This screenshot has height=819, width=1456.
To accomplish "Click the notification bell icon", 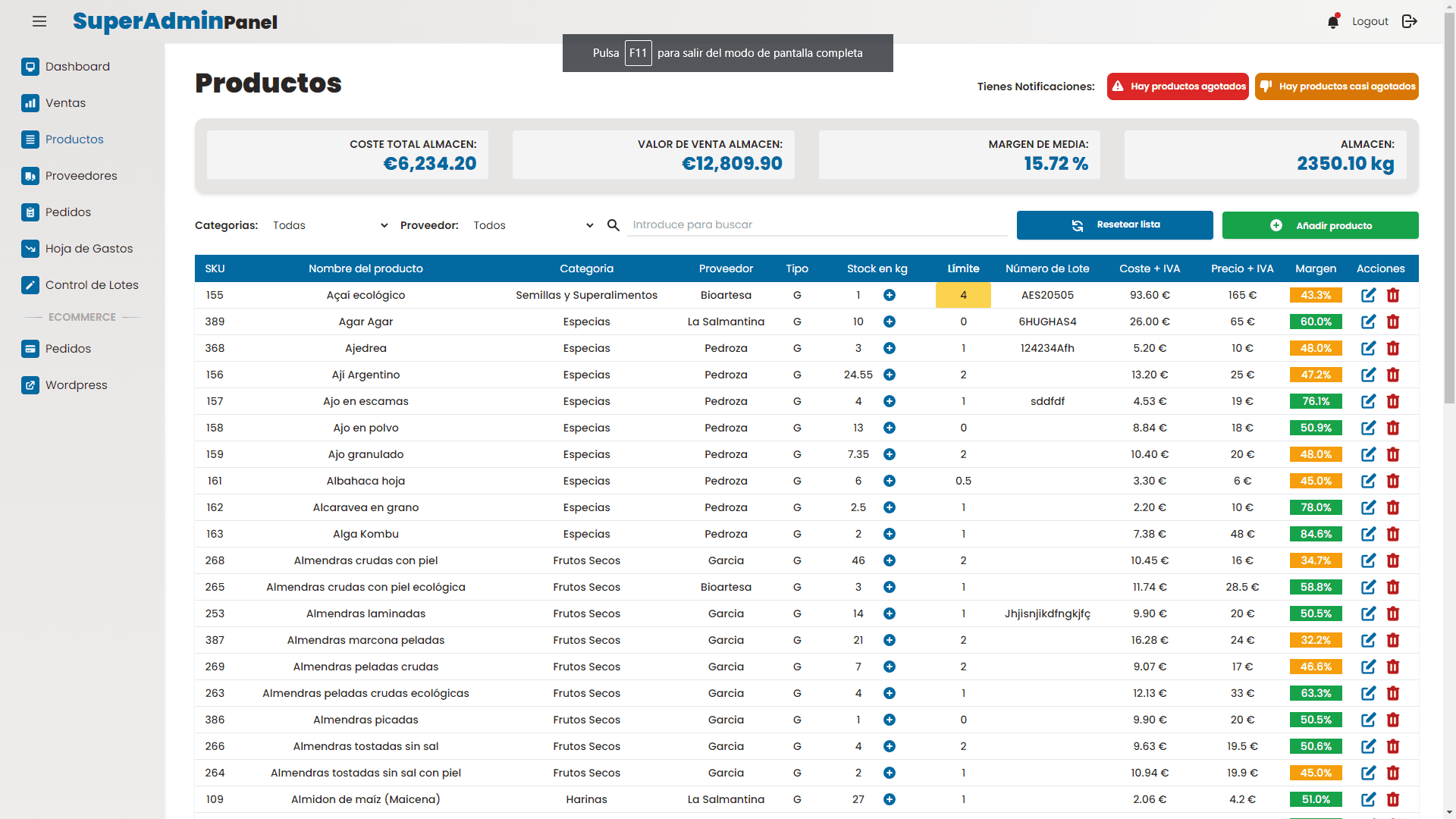I will click(1333, 21).
